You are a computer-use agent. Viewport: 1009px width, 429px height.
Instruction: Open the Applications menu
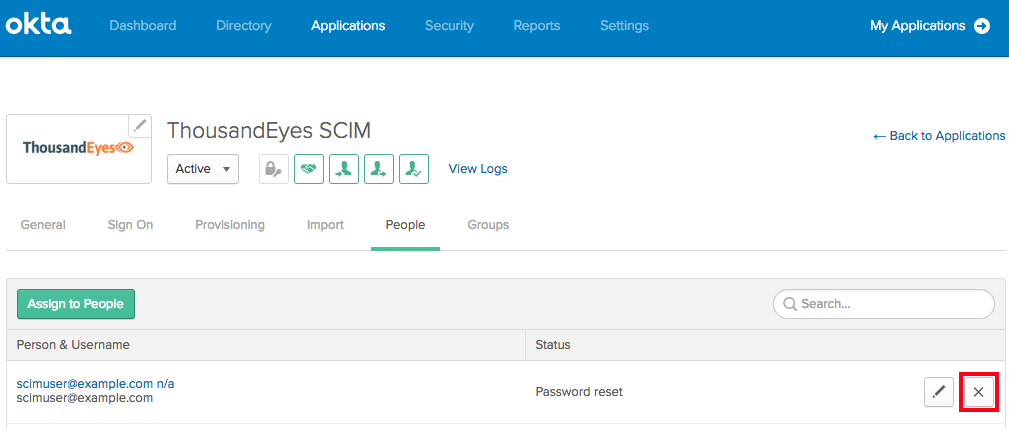point(348,26)
